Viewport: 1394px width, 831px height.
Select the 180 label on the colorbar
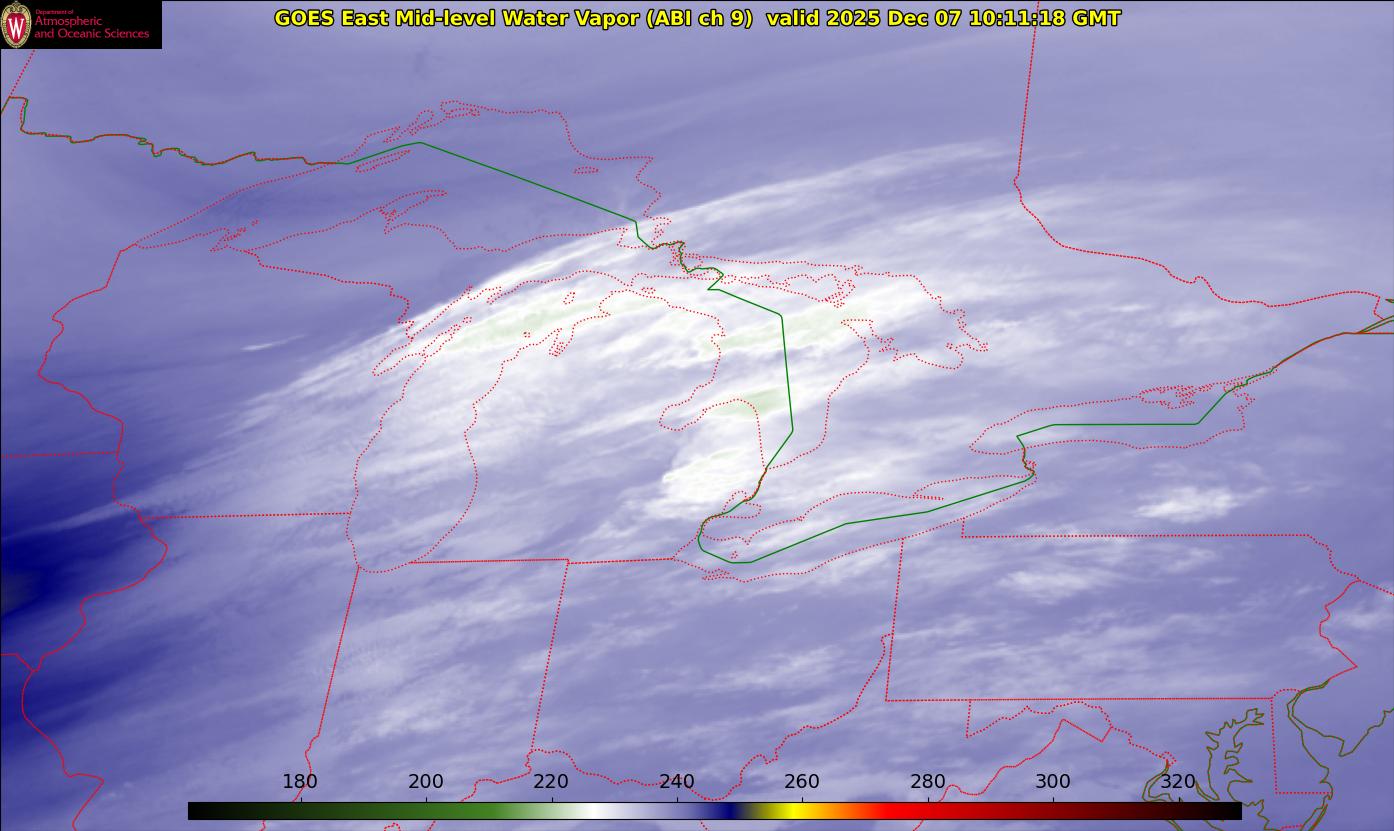(x=300, y=781)
